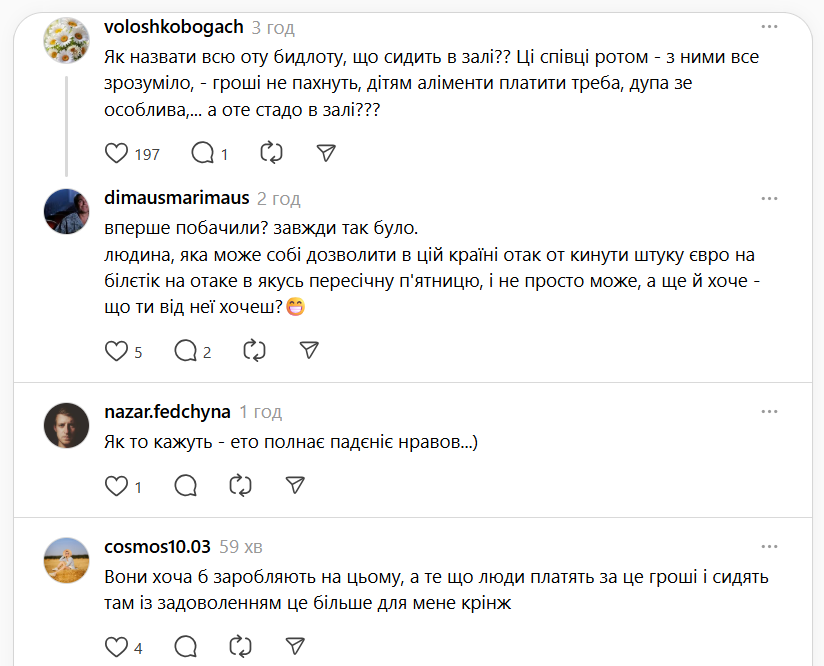Repost the voloshkobogach post
The height and width of the screenshot is (666, 824).
tap(271, 153)
